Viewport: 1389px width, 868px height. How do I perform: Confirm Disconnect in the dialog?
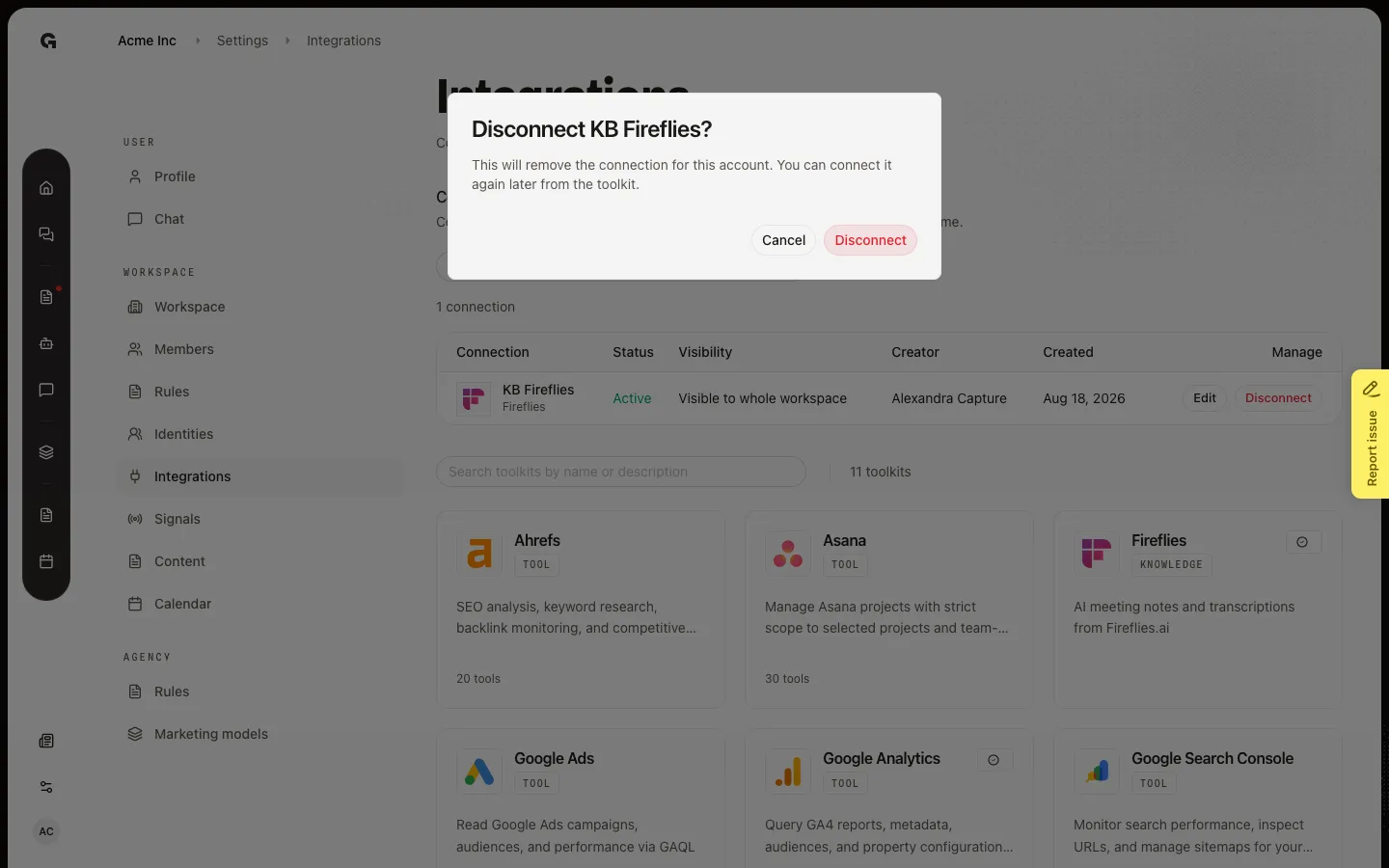point(870,240)
